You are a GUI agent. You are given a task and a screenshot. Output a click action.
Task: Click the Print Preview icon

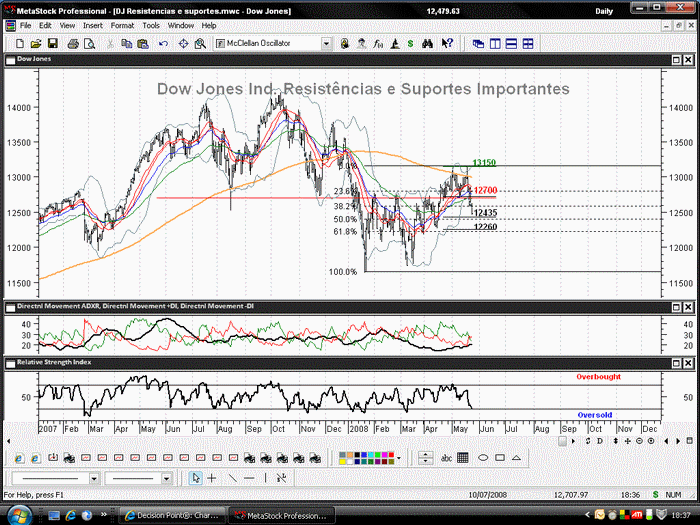pos(90,44)
